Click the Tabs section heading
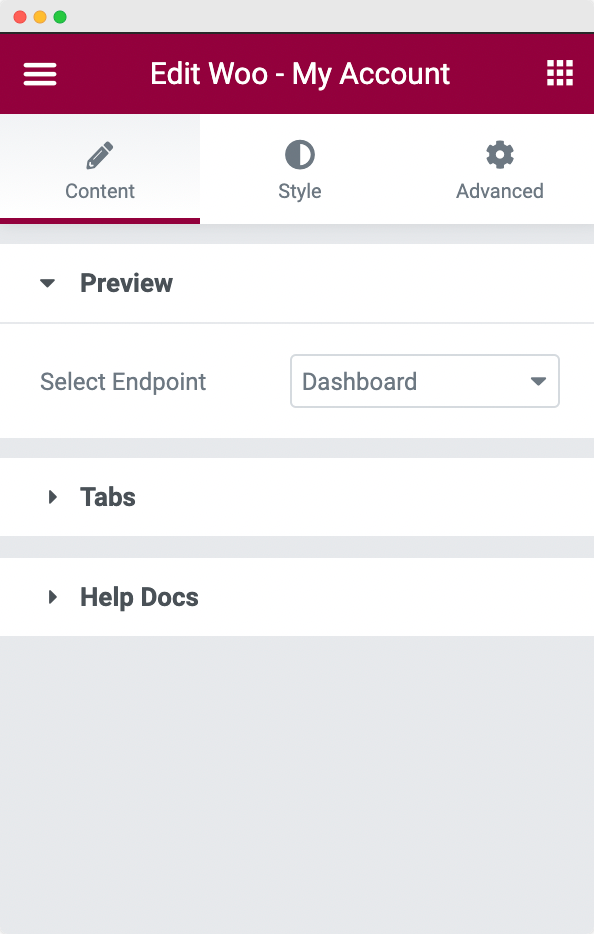This screenshot has width=594, height=934. (x=108, y=497)
